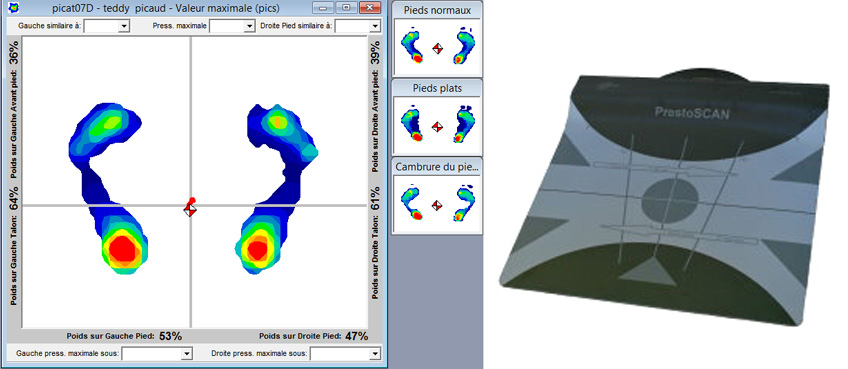Click the left foot red heel pressure zone

[123, 249]
